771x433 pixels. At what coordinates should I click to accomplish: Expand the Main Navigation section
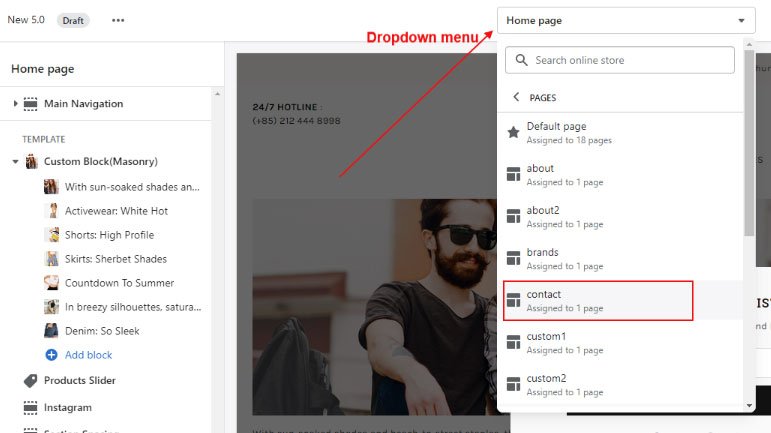(15, 104)
